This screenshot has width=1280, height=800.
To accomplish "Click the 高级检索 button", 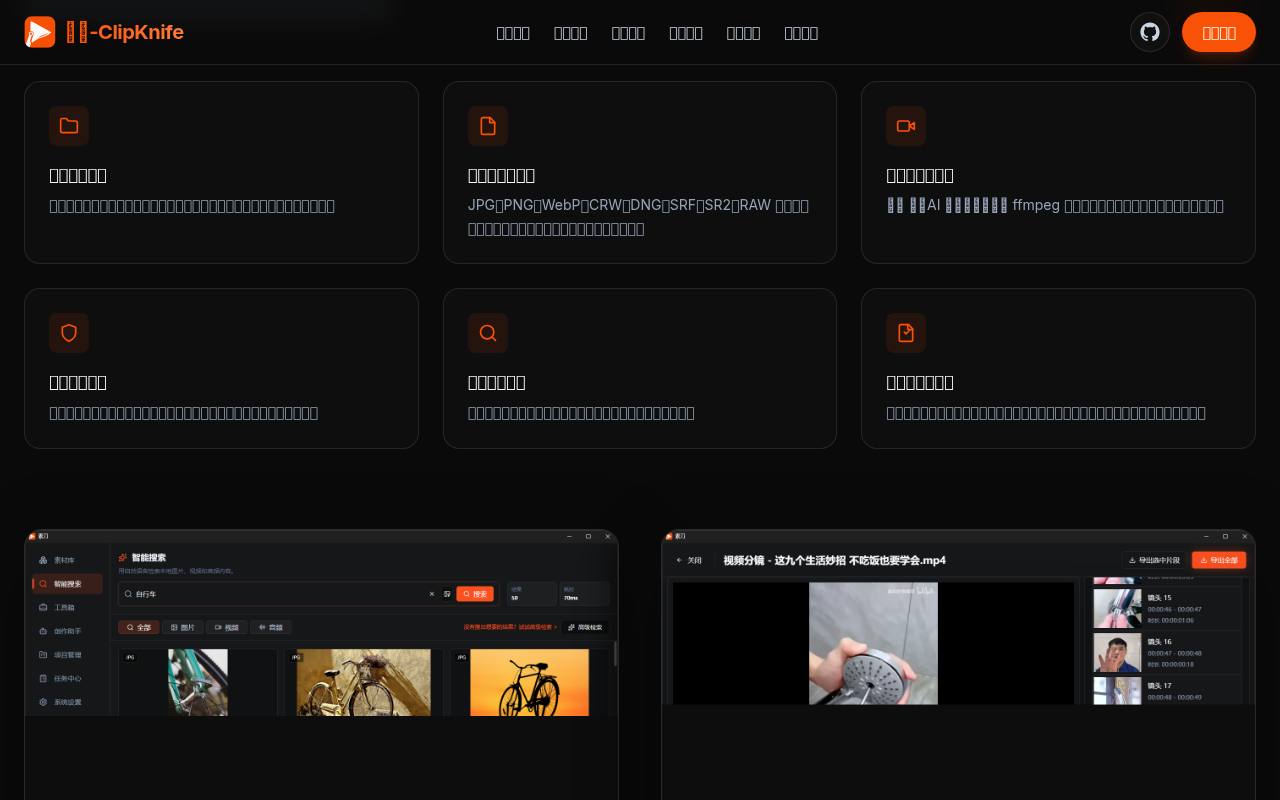I will tap(586, 627).
